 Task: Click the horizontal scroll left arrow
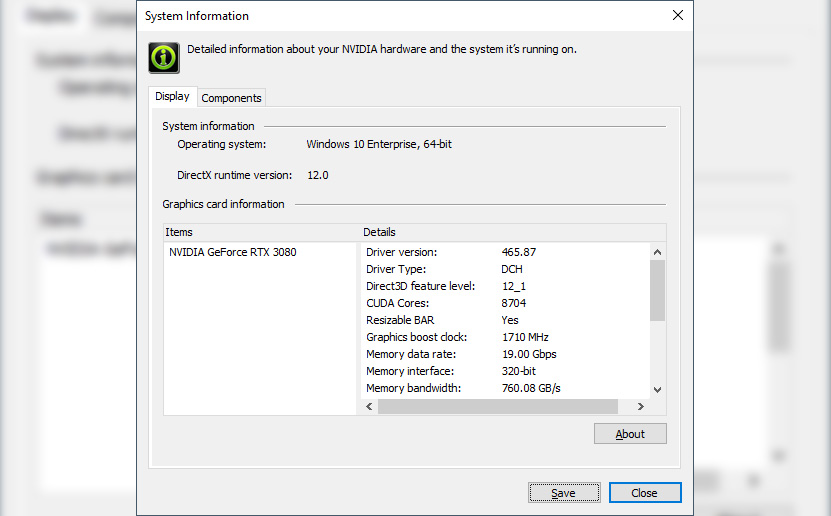click(x=369, y=407)
